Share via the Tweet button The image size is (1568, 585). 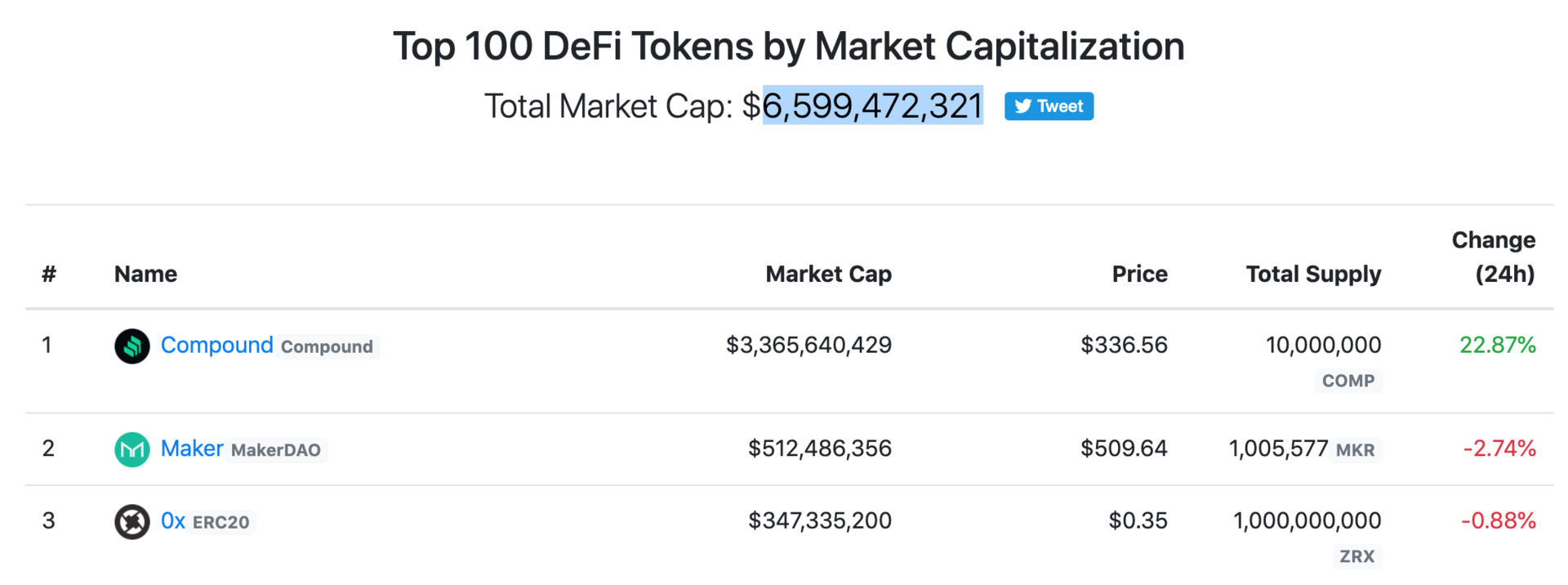pos(1049,106)
